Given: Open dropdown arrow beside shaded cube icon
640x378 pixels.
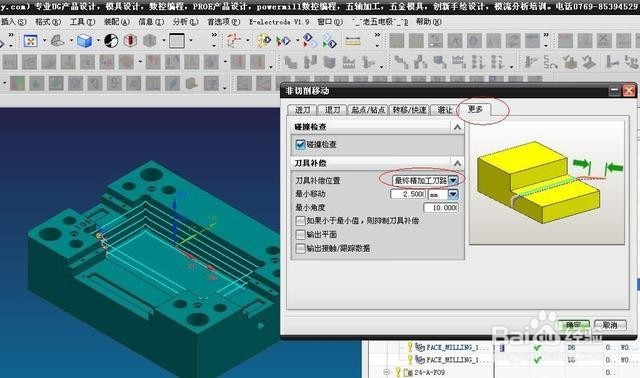Looking at the screenshot, I should pyautogui.click(x=98, y=41).
